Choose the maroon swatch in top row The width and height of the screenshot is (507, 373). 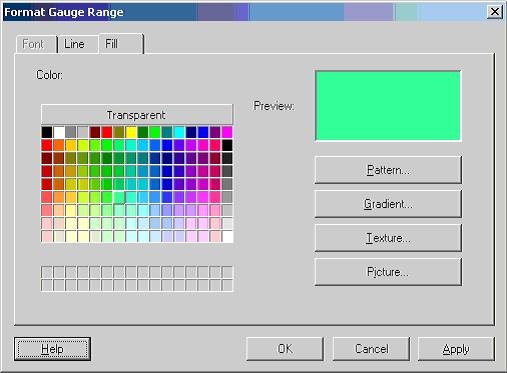95,132
